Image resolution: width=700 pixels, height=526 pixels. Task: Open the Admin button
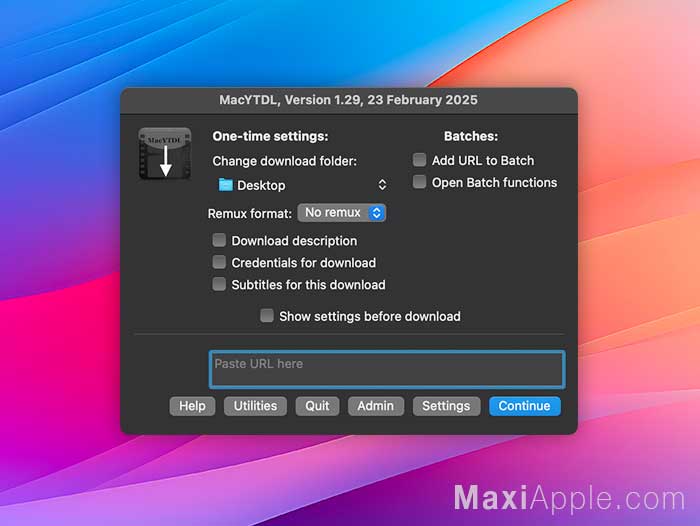pos(376,406)
